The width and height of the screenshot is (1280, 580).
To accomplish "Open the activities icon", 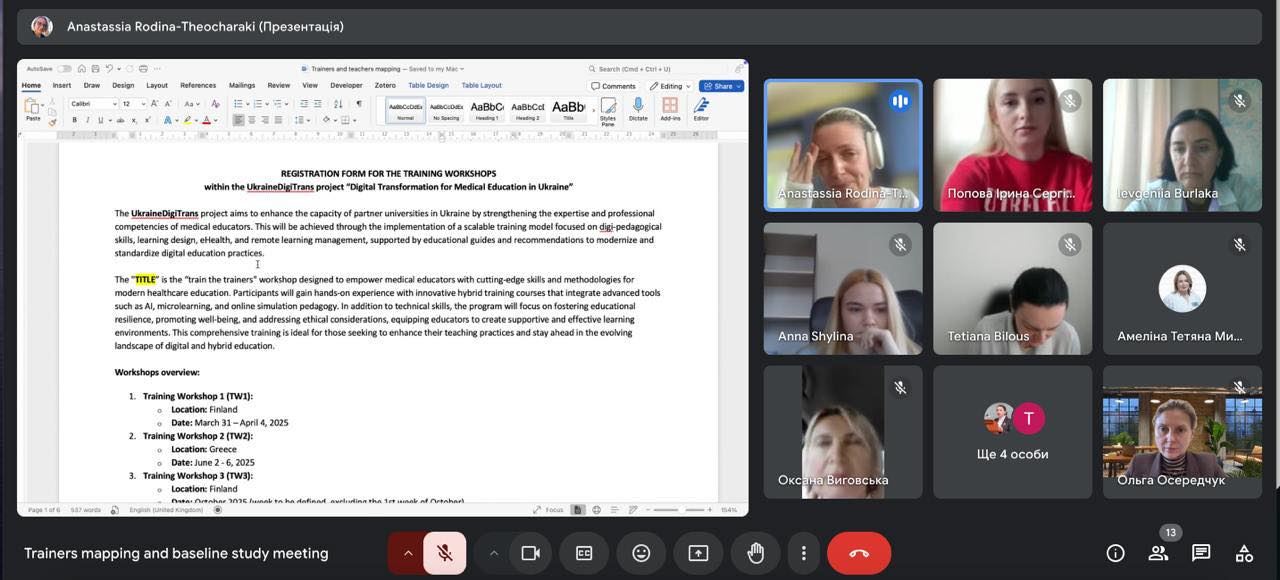I will 1244,553.
